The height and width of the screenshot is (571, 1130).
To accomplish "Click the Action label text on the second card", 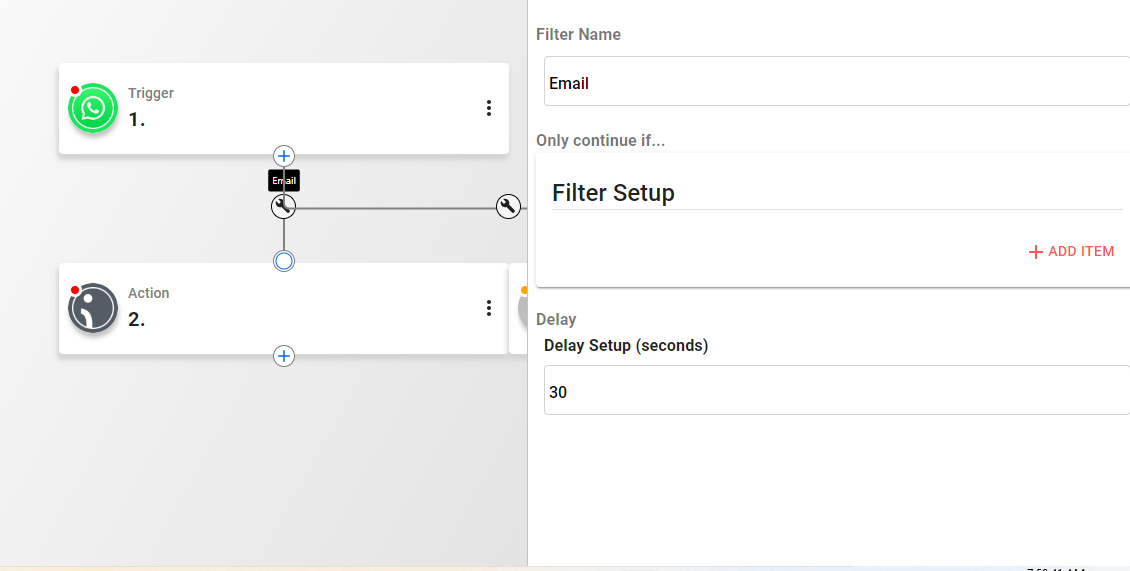I will (148, 293).
